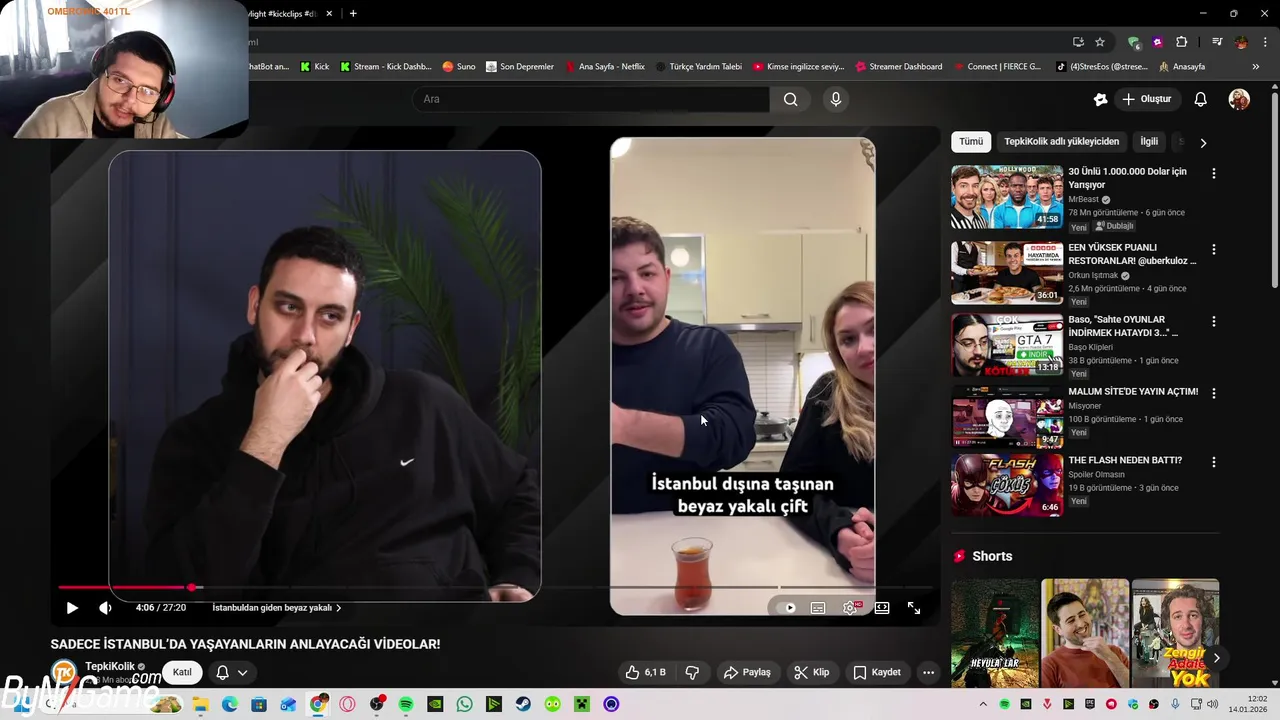
Task: Start voice search with microphone icon
Action: (836, 99)
